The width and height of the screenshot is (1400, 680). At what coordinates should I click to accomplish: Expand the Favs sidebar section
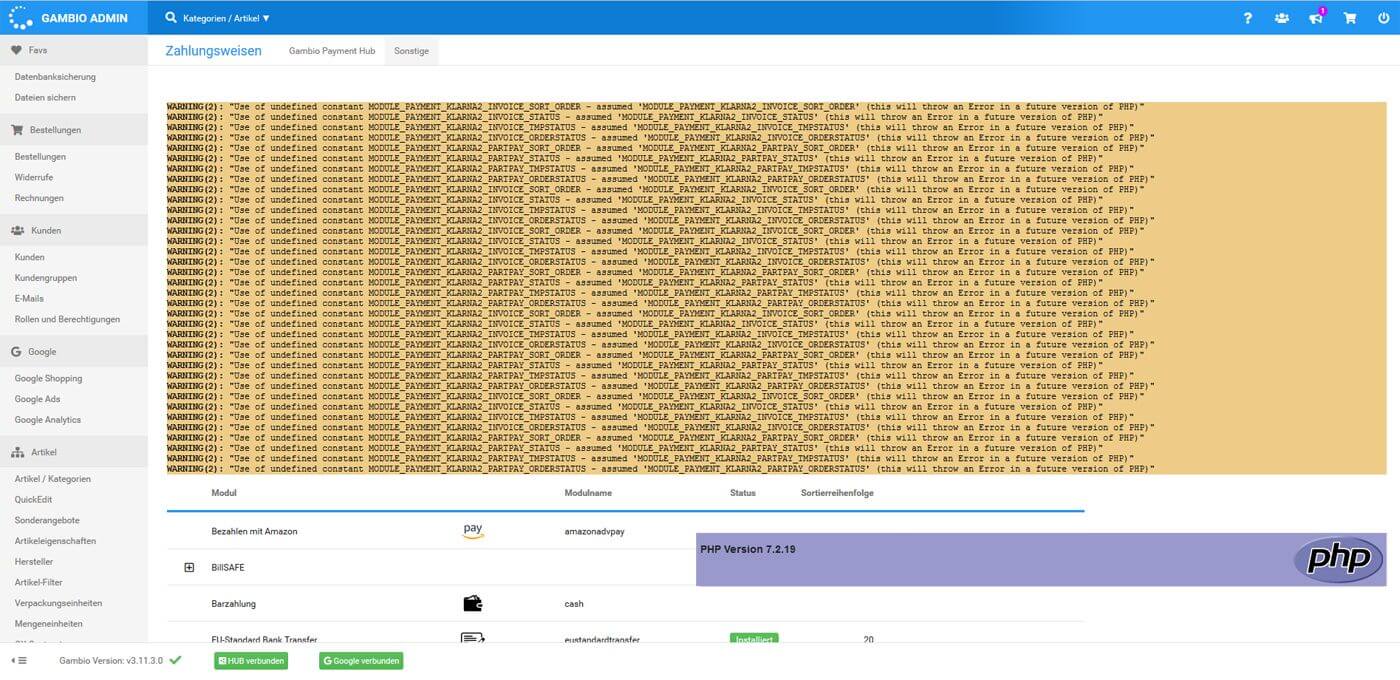[x=74, y=50]
